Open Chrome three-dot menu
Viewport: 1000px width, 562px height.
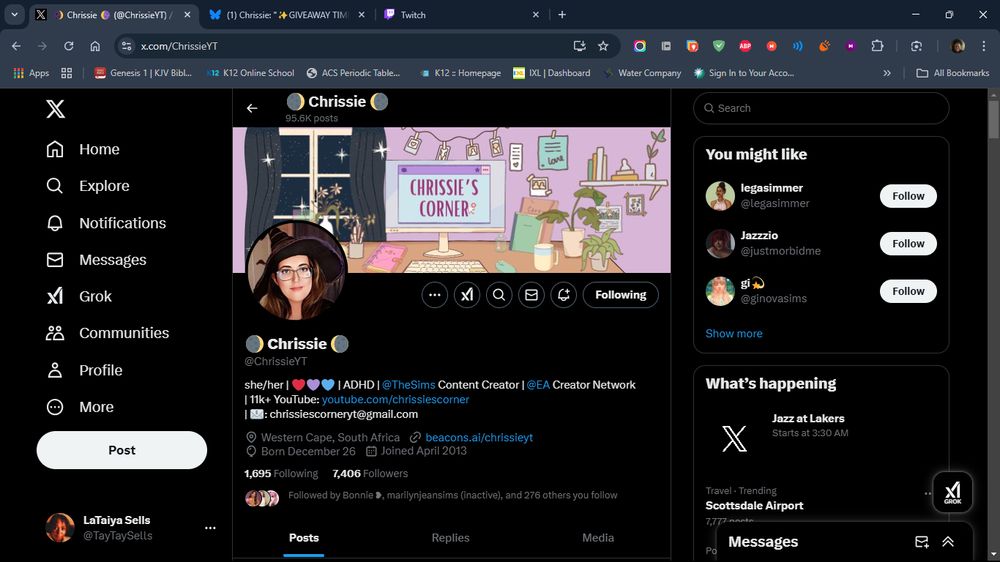(x=984, y=46)
